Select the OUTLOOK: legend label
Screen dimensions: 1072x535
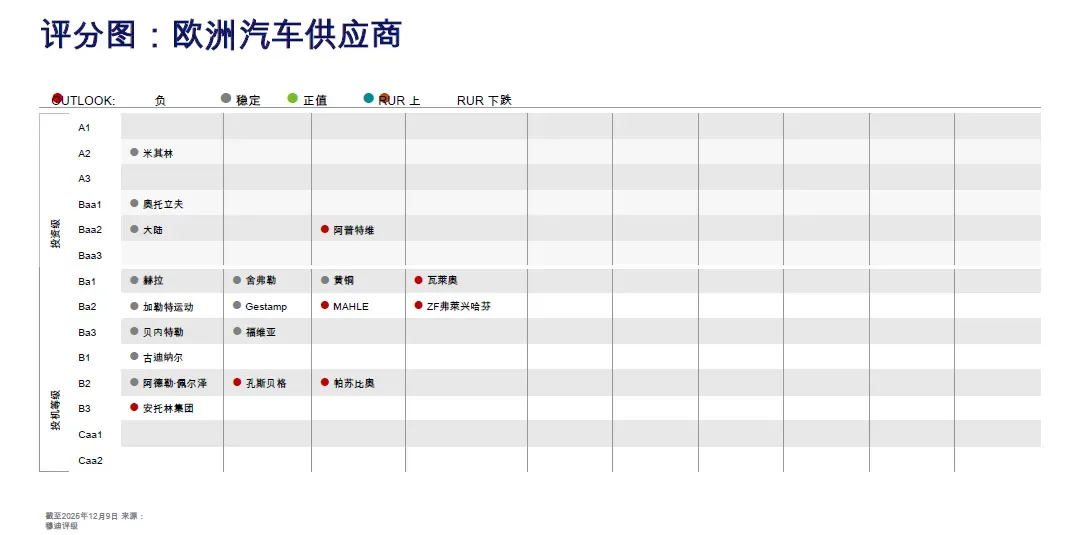[x=83, y=100]
